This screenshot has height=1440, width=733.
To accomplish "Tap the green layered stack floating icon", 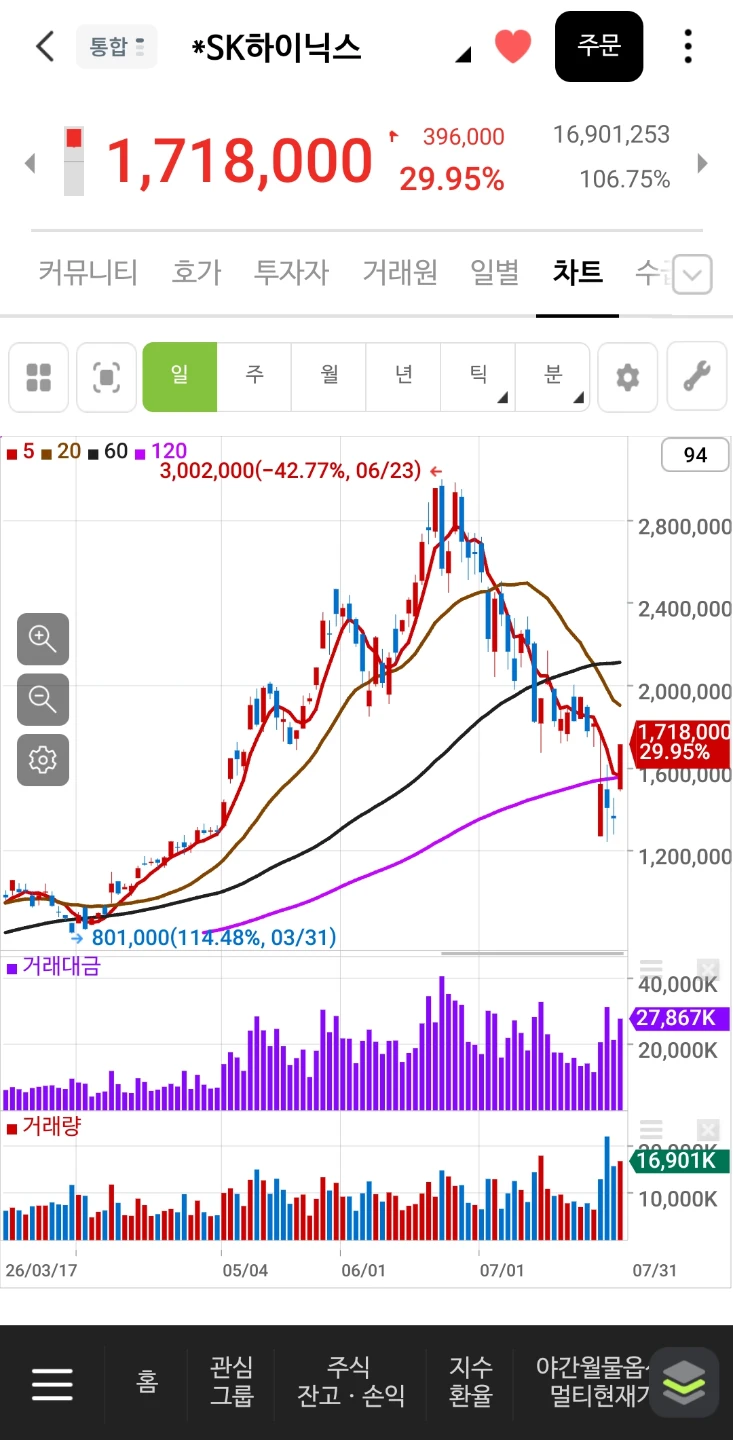I will pos(684,1382).
